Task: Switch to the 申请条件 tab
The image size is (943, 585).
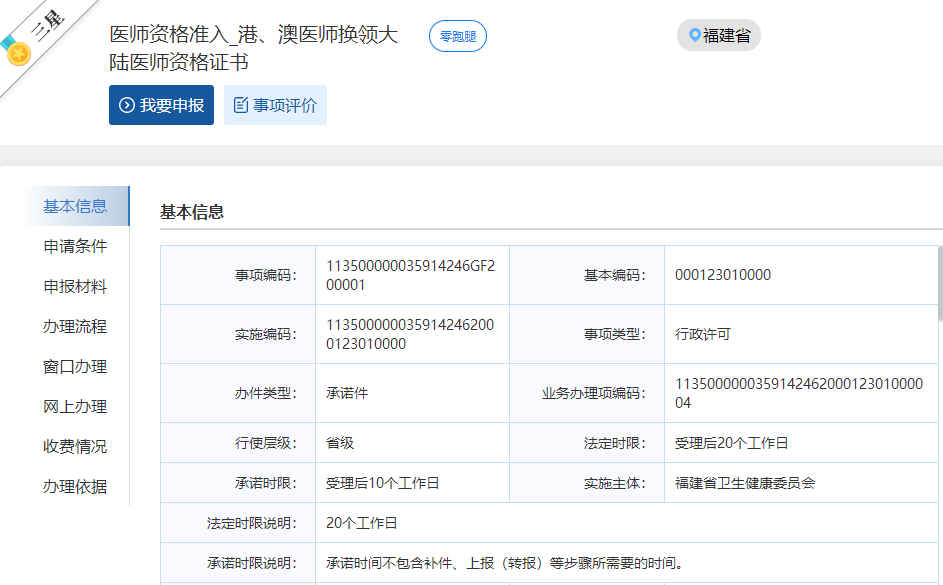Action: (75, 246)
